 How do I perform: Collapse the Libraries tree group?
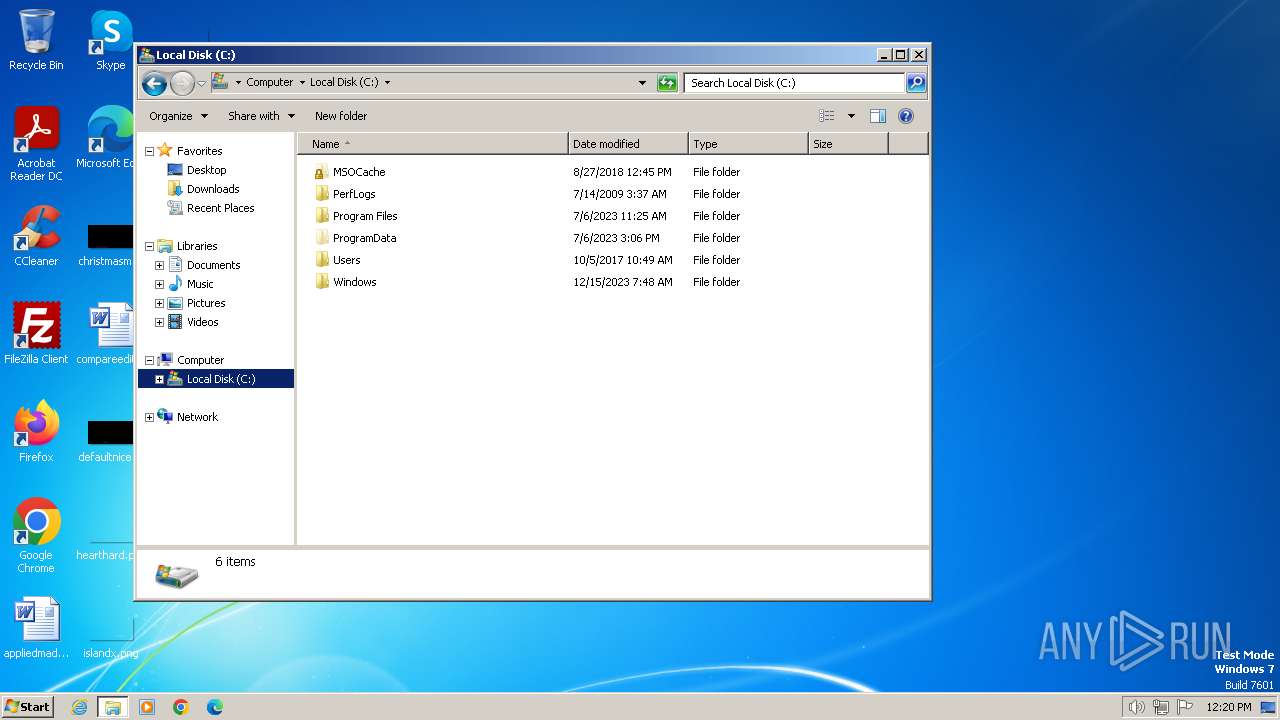tap(149, 246)
